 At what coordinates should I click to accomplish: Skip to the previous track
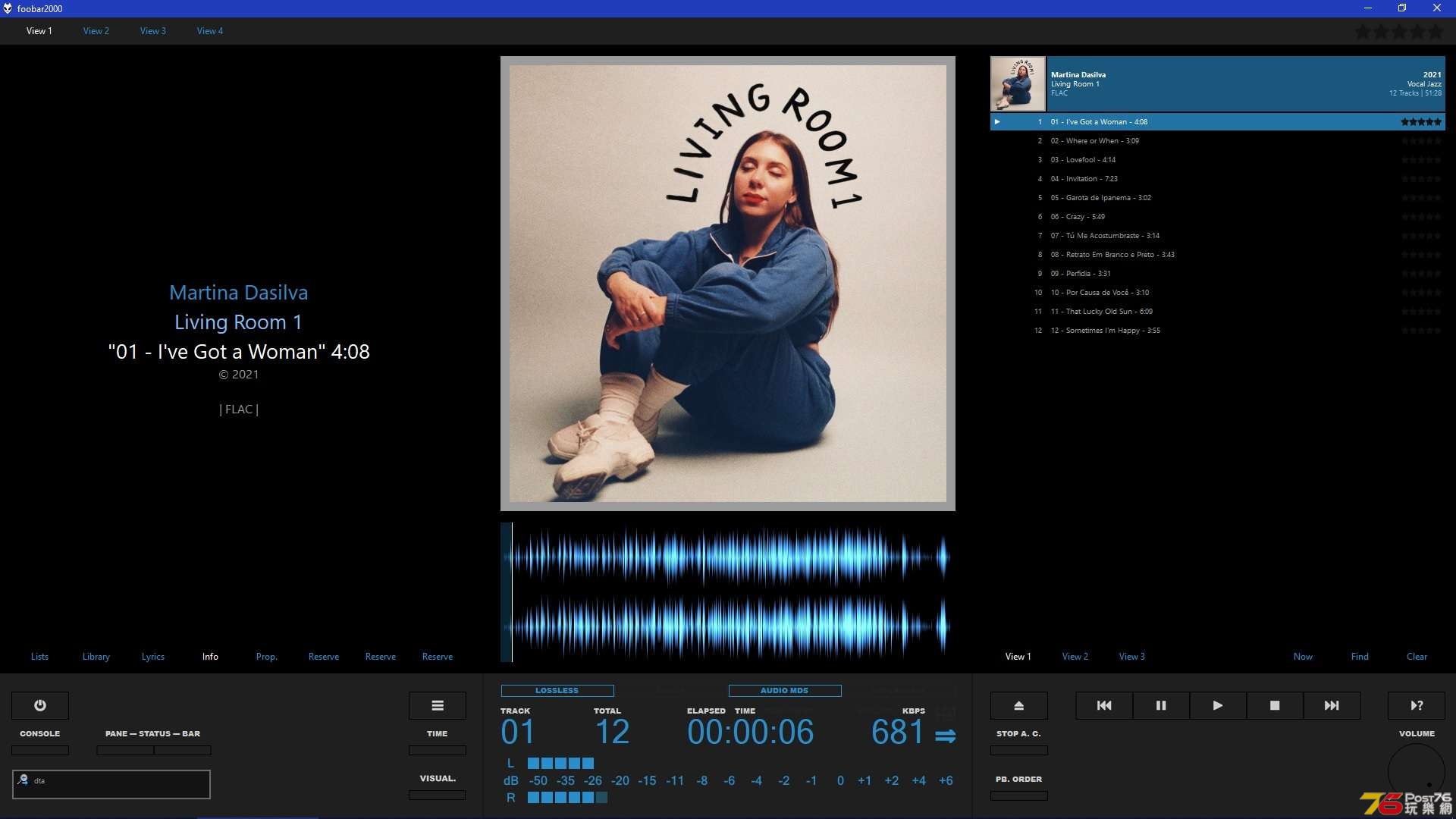coord(1104,705)
